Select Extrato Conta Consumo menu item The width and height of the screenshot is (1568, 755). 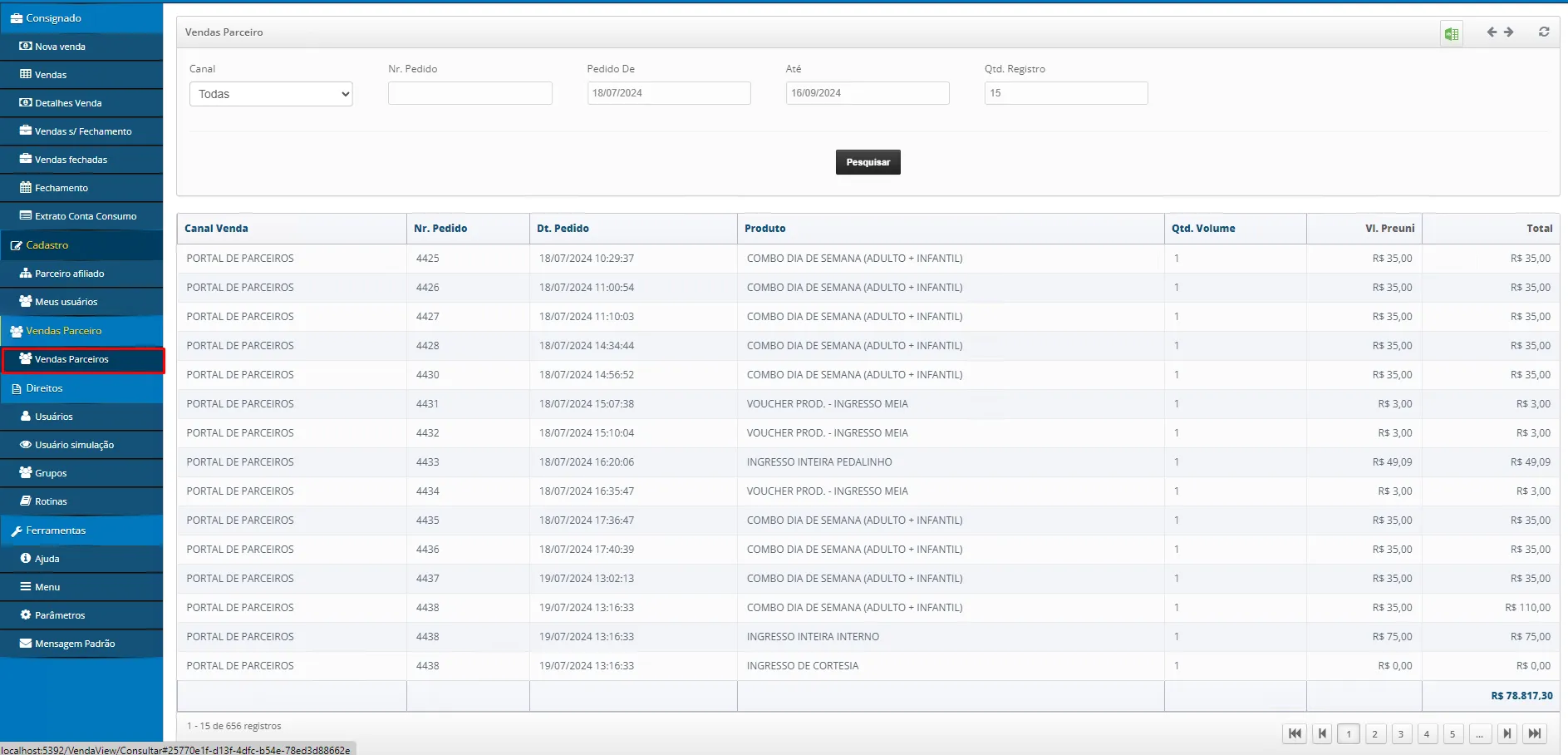coord(85,216)
